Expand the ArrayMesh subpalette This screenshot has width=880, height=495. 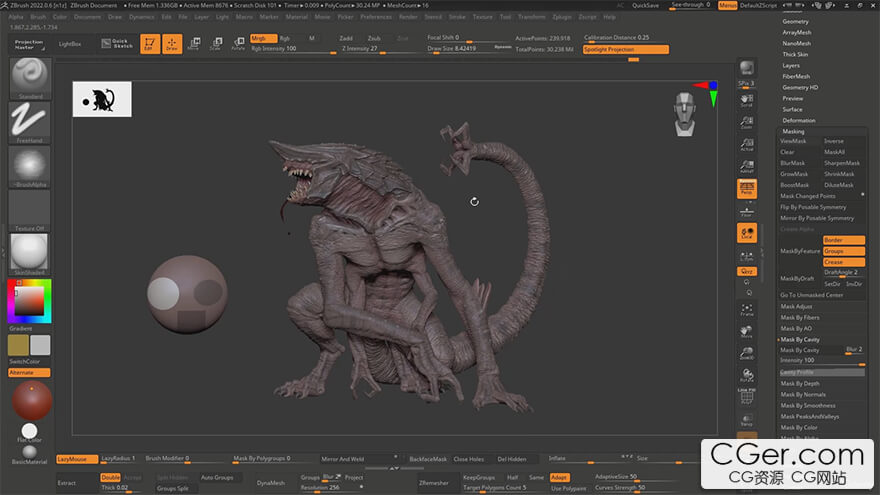pos(796,33)
